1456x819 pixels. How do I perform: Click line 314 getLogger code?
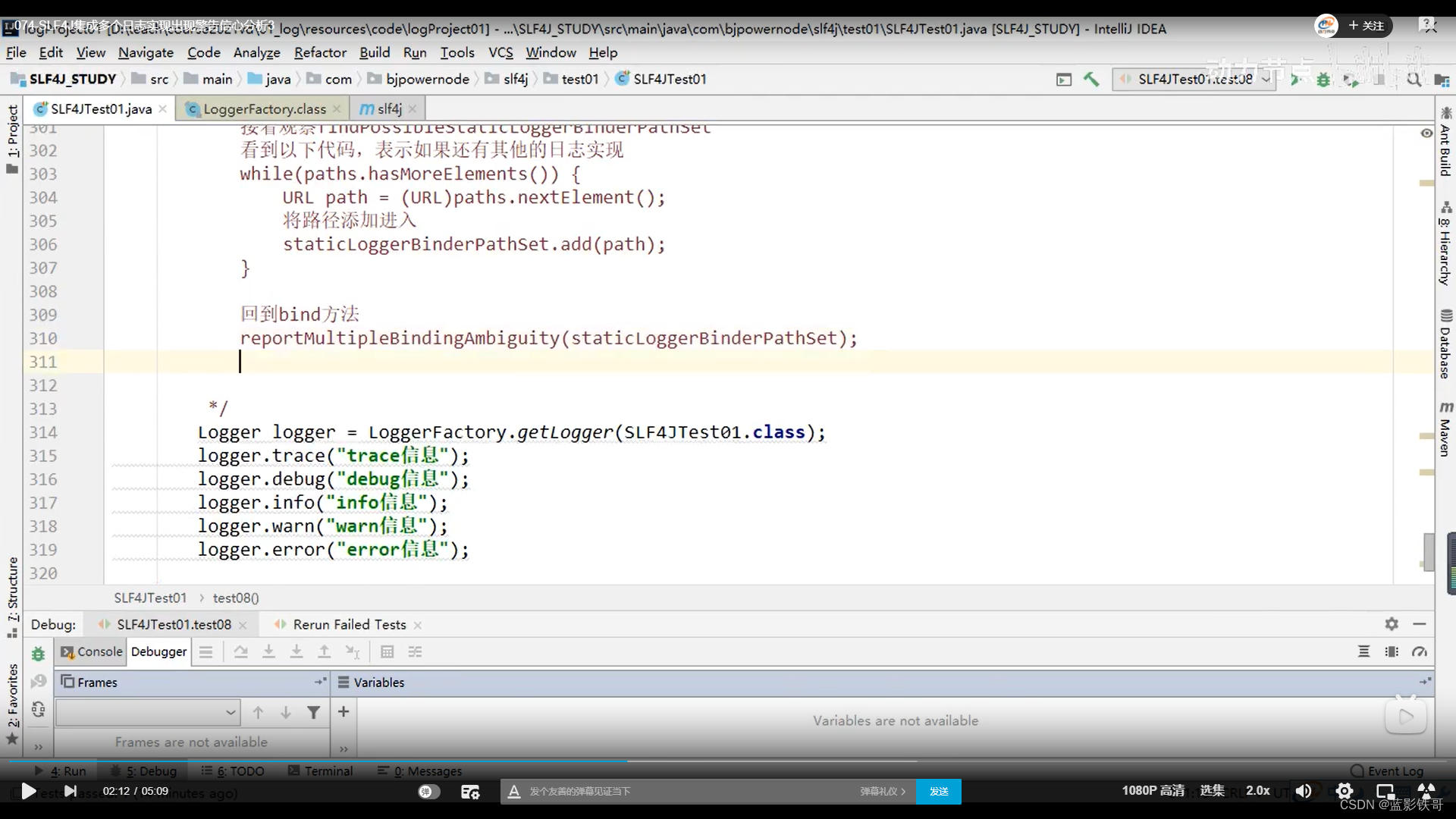pyautogui.click(x=512, y=432)
